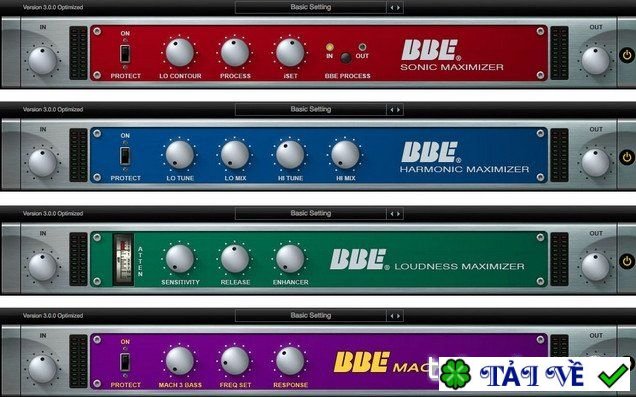Click Loudness Maximizer preset previous/next arrows
This screenshot has width=636, height=397.
click(x=395, y=214)
